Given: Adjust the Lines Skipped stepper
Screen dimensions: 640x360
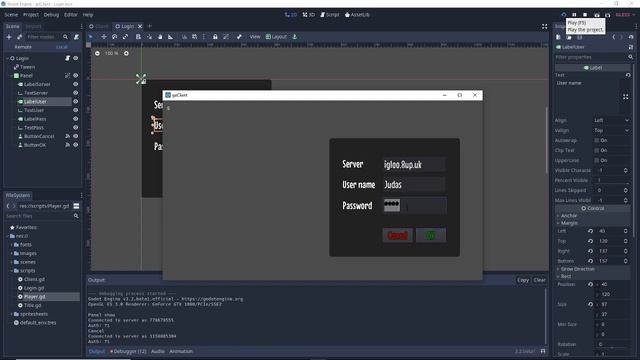Looking at the screenshot, I should (626, 190).
